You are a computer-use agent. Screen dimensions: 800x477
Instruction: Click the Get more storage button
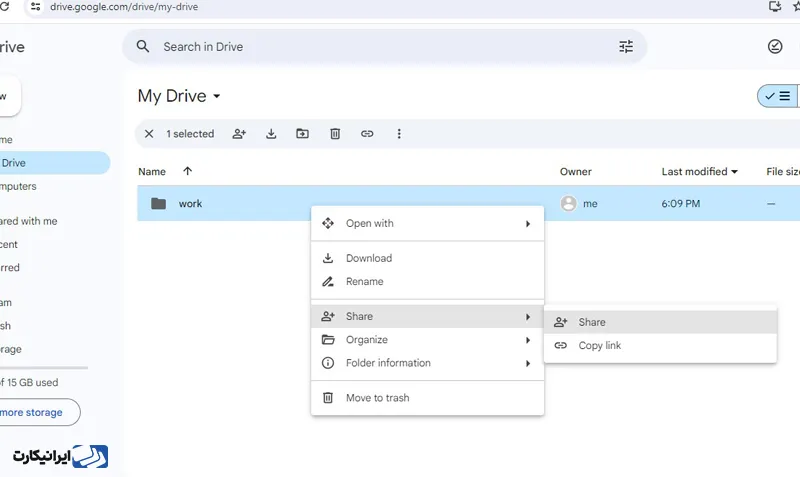[x=40, y=412]
